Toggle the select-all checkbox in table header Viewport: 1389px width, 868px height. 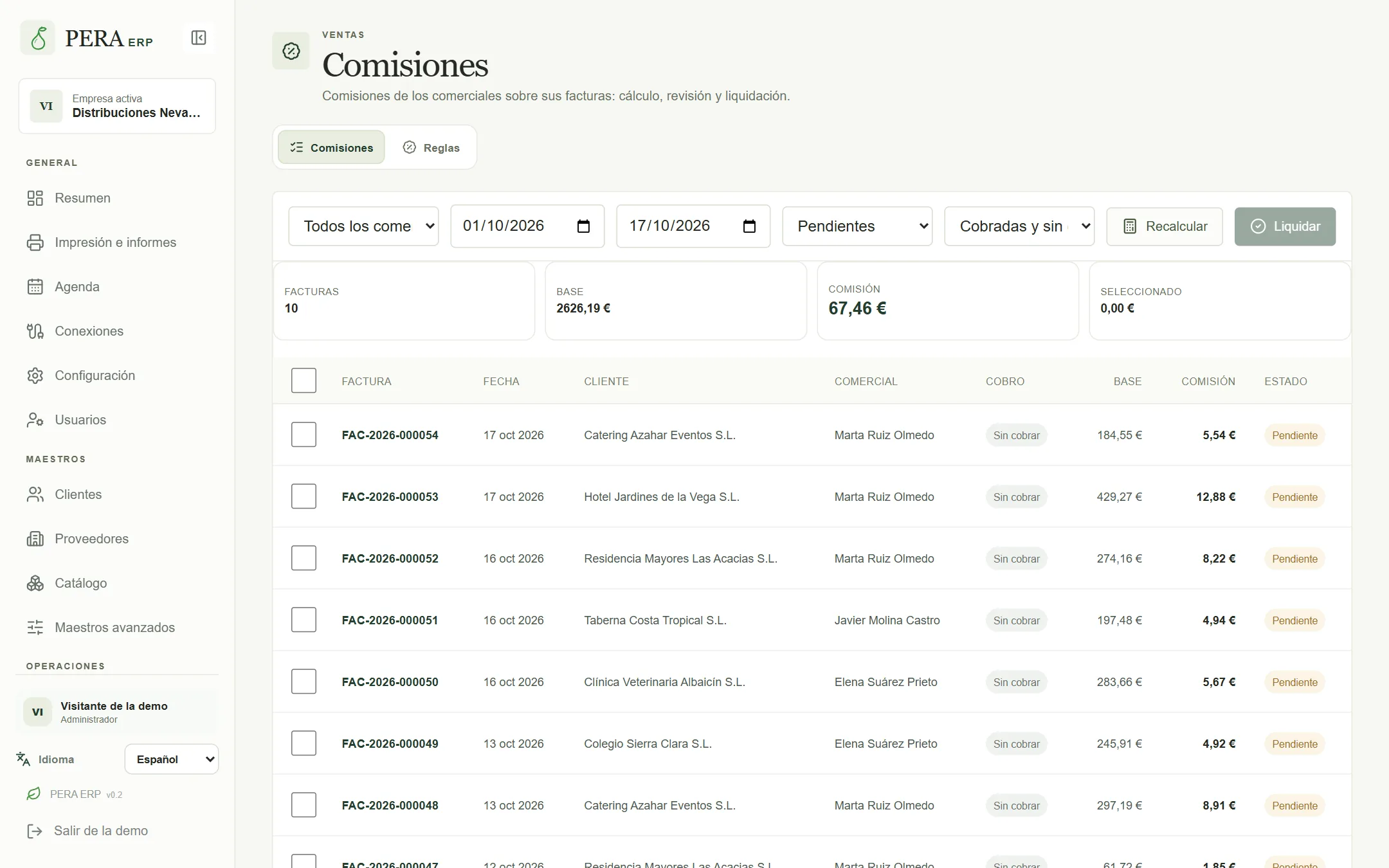(304, 381)
